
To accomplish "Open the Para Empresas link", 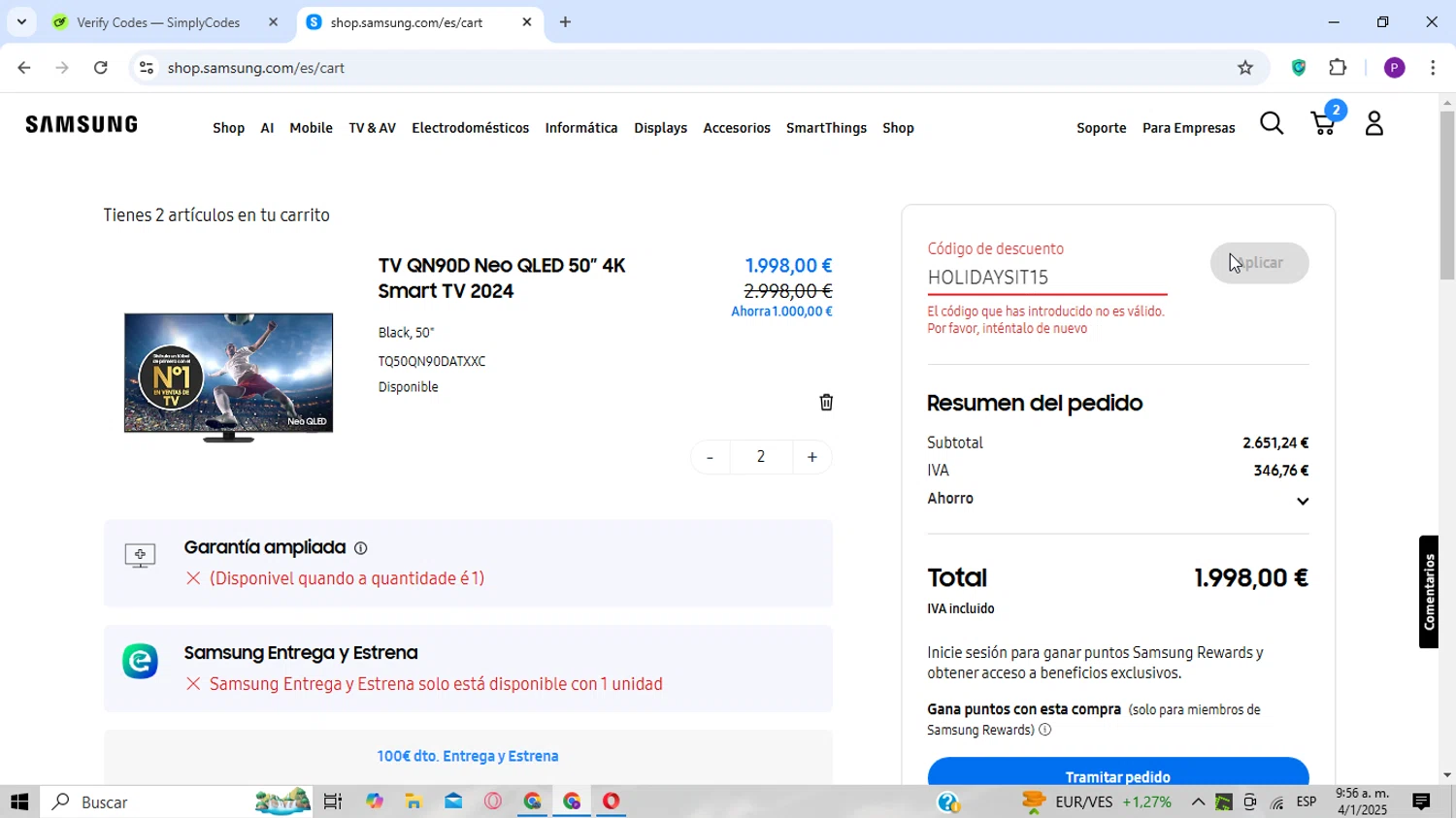I will point(1189,128).
